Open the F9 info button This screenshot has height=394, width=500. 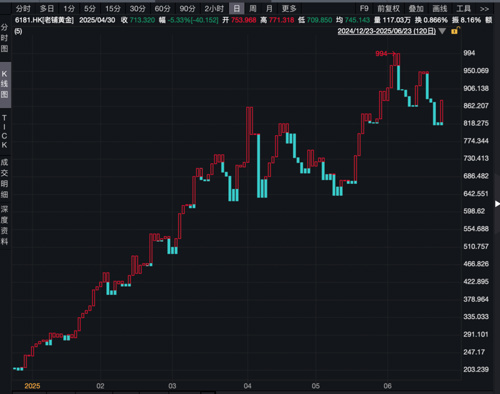tap(364, 9)
